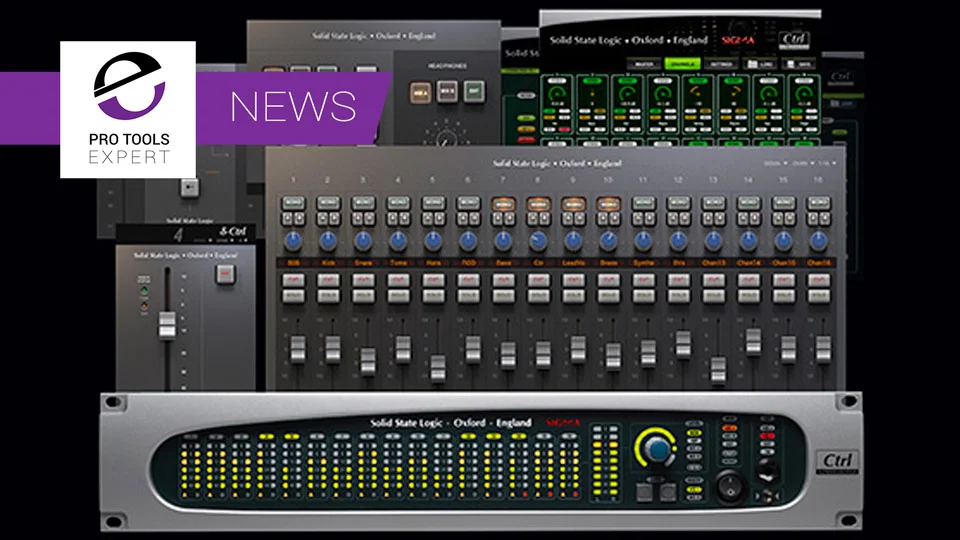Click the left small button under MONO channel 1

tap(288, 219)
